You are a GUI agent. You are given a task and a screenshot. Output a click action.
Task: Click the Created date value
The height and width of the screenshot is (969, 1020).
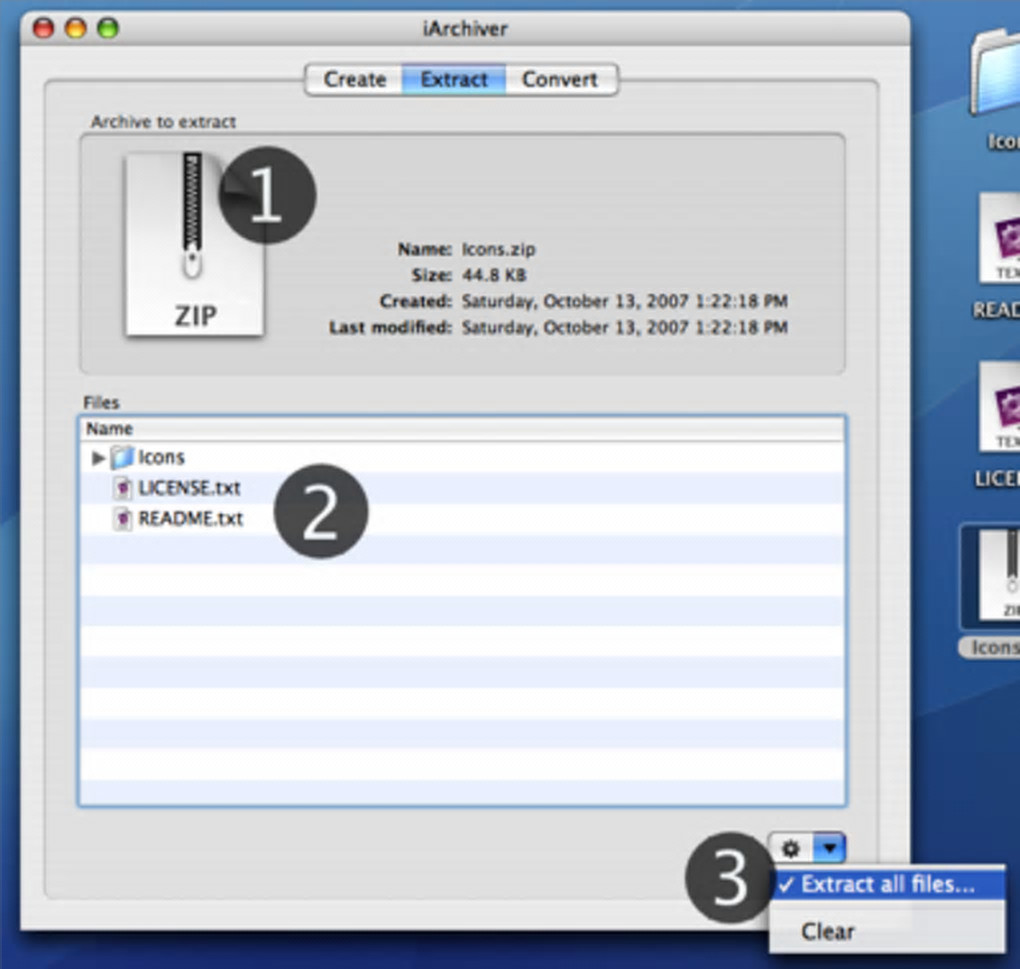click(x=624, y=301)
